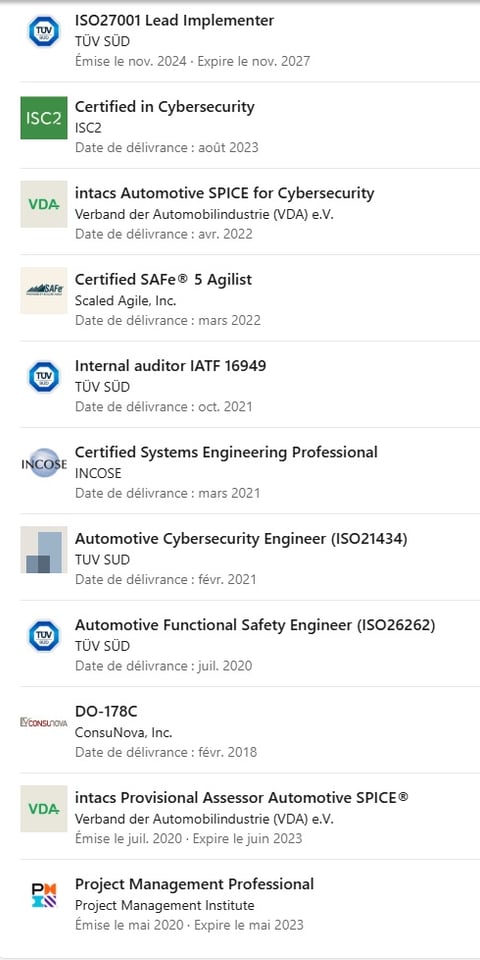The width and height of the screenshot is (480, 960).
Task: Click the green ISC2 logo
Action: click(x=43, y=118)
